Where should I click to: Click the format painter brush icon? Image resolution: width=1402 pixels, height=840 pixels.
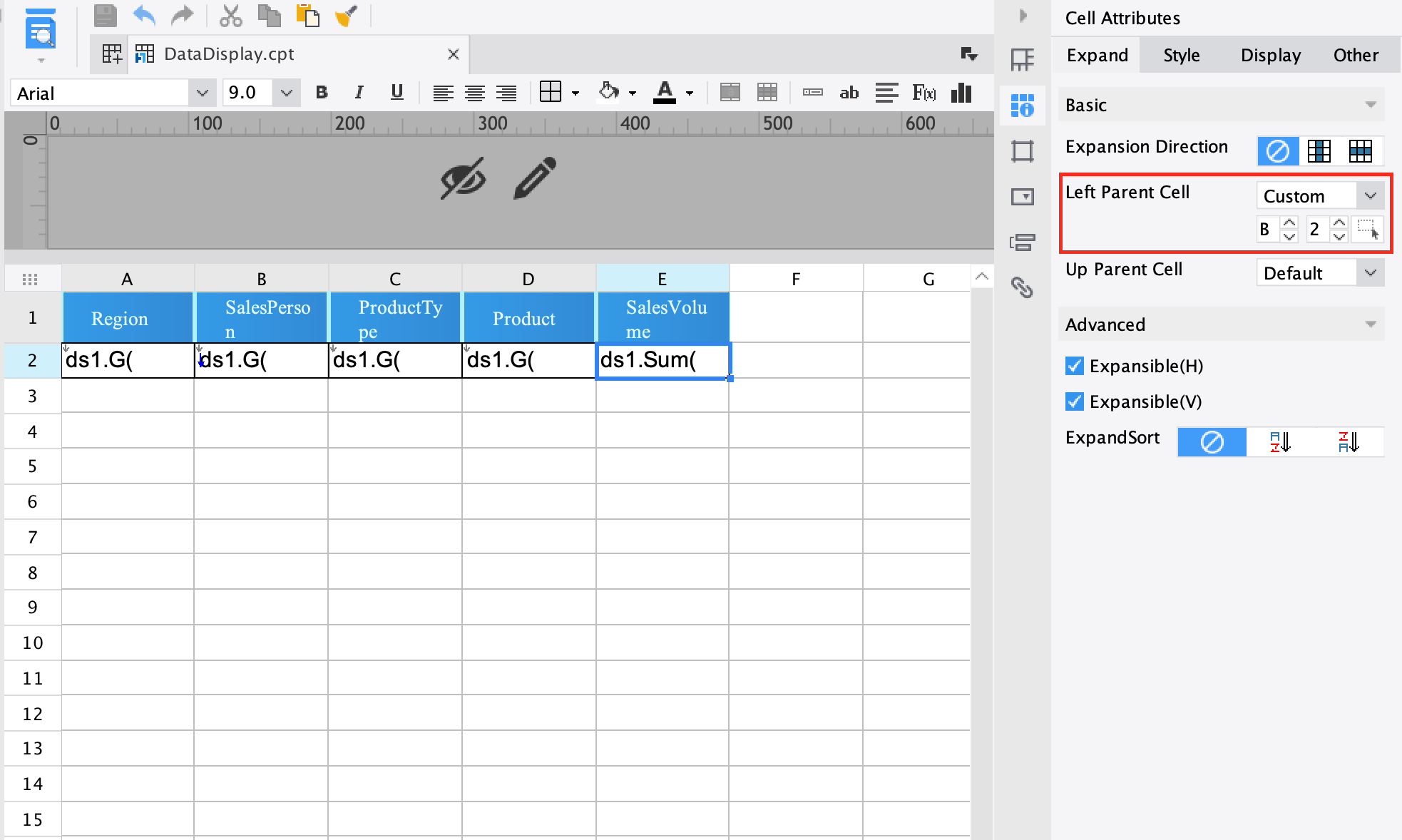pyautogui.click(x=347, y=15)
